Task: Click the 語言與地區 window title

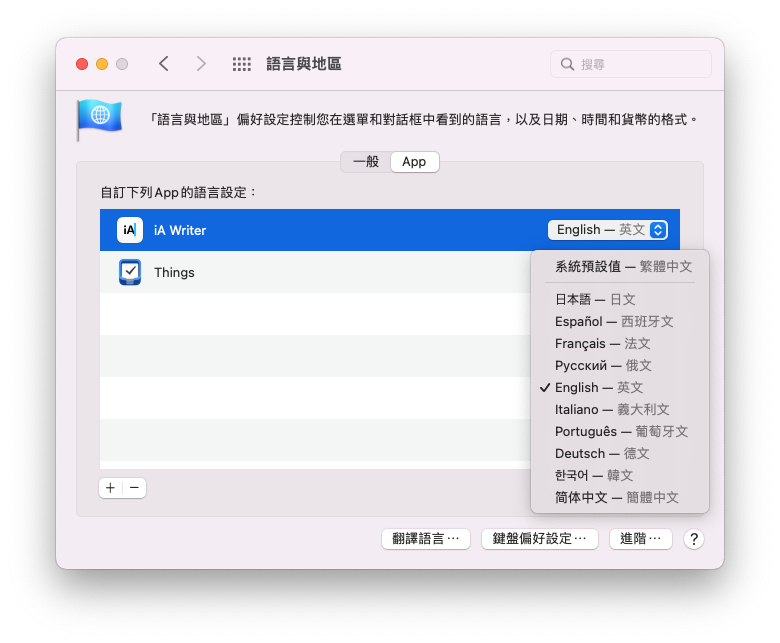Action: pos(304,64)
